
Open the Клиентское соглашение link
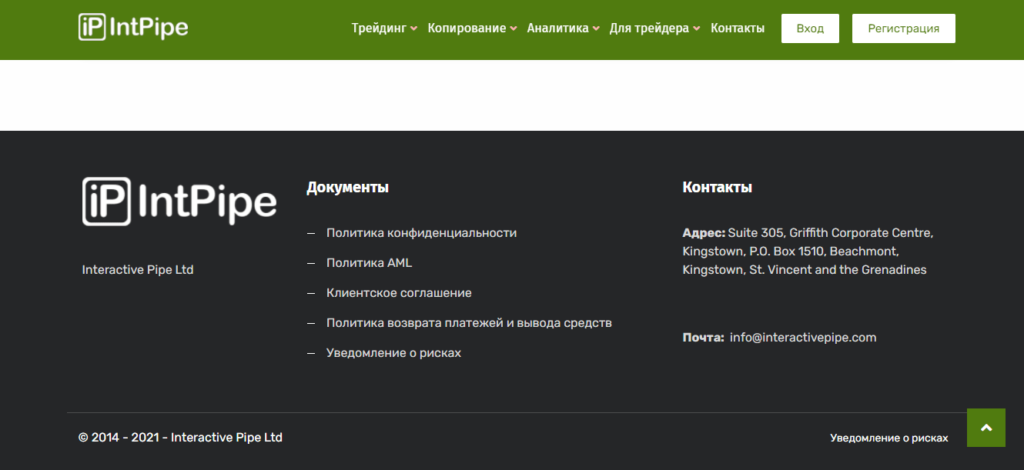coord(399,293)
